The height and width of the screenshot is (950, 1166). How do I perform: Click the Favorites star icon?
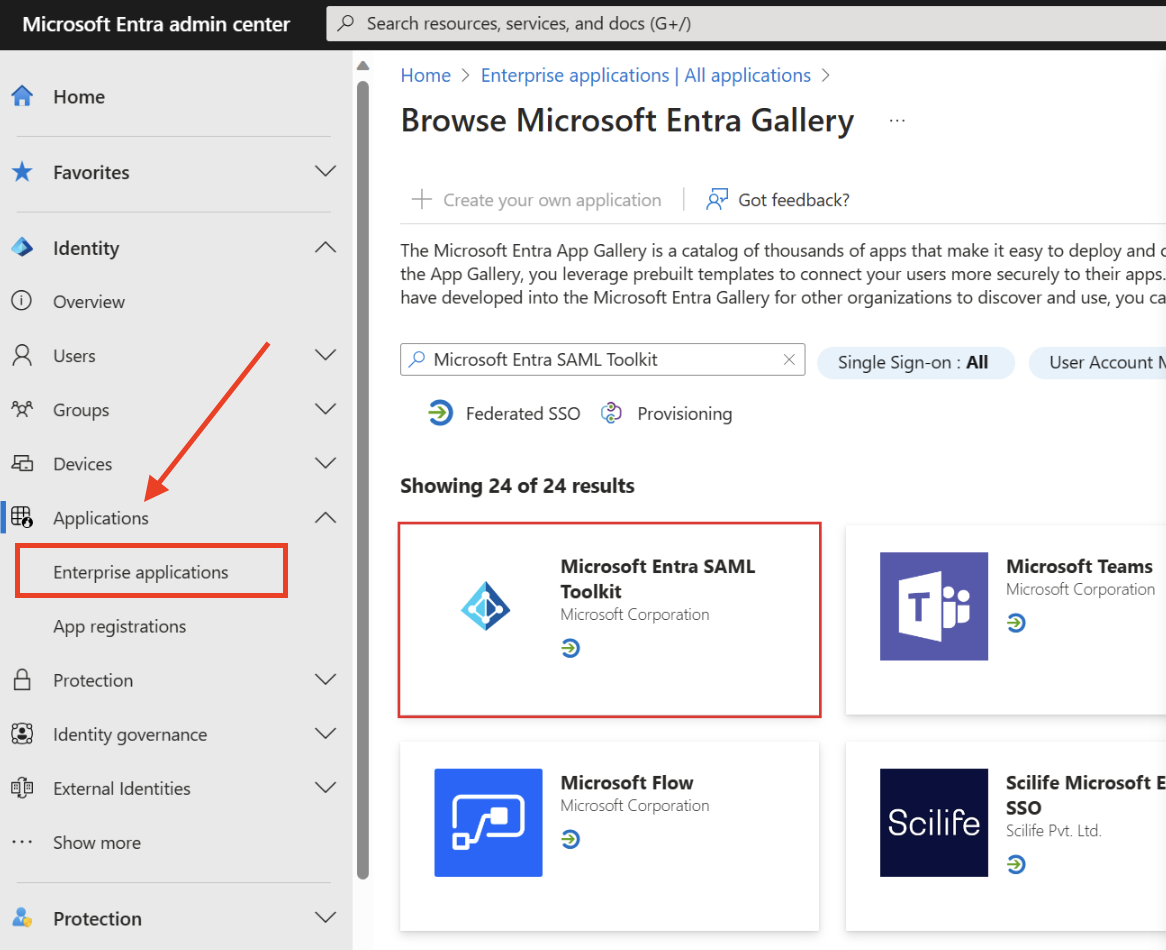(22, 172)
